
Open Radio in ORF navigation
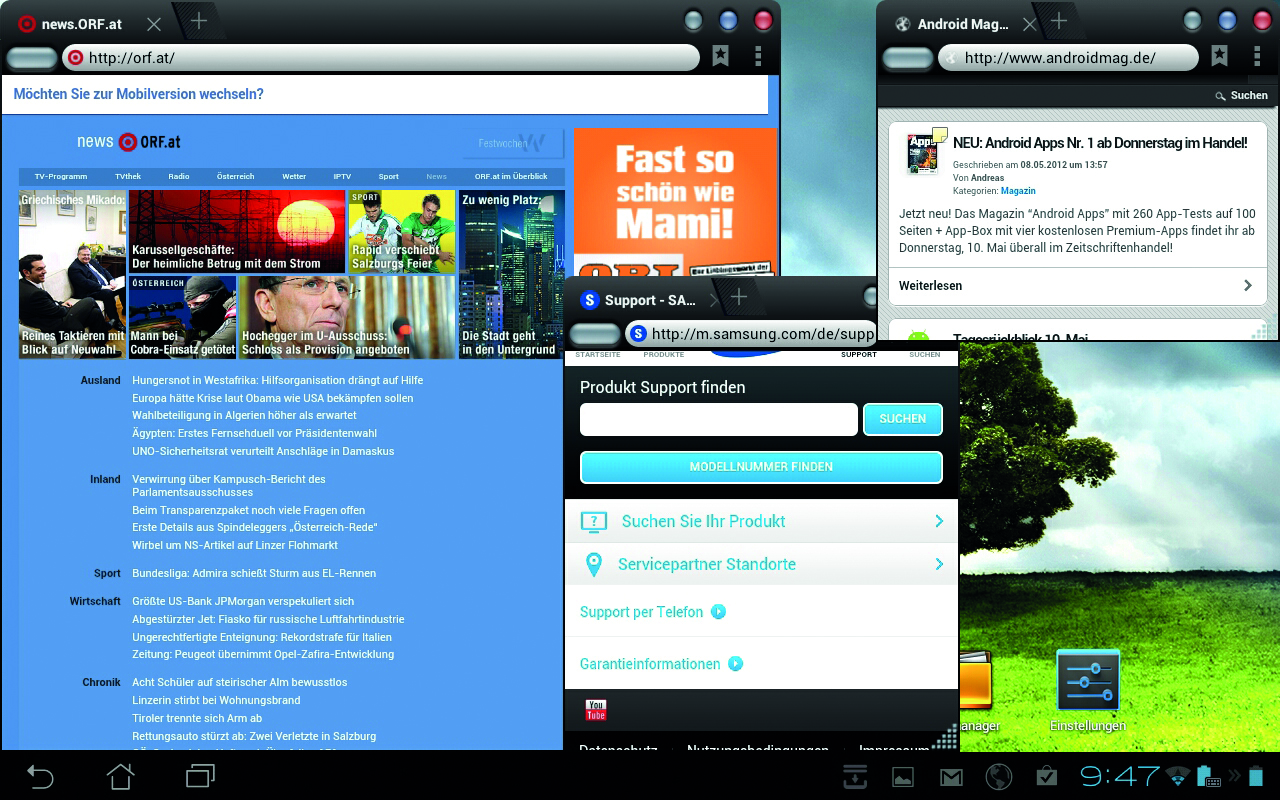(179, 176)
